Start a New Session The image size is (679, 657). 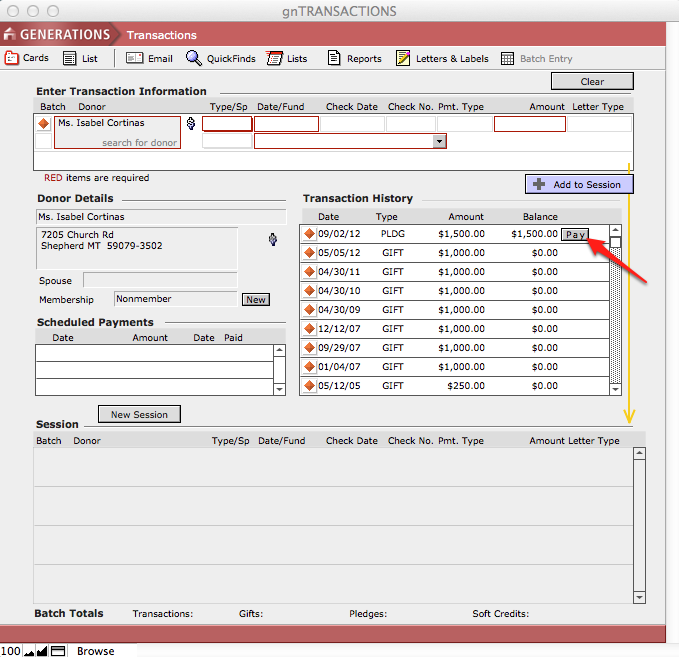[x=139, y=414]
